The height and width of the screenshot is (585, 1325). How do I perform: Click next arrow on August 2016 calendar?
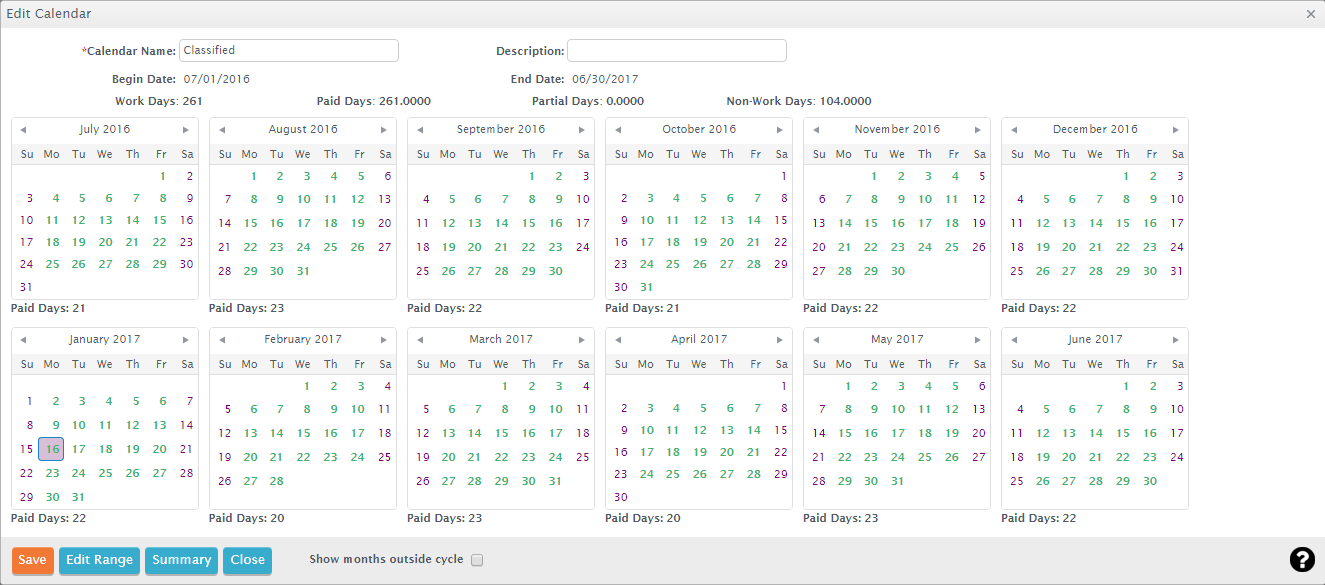click(x=383, y=130)
